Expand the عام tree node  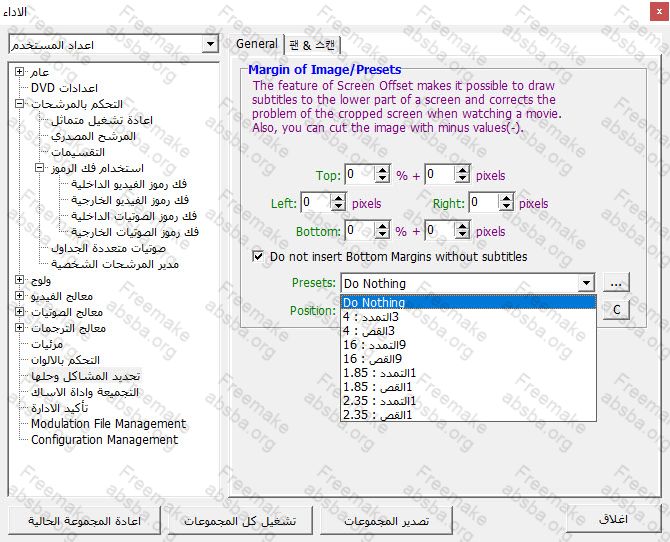pos(19,71)
